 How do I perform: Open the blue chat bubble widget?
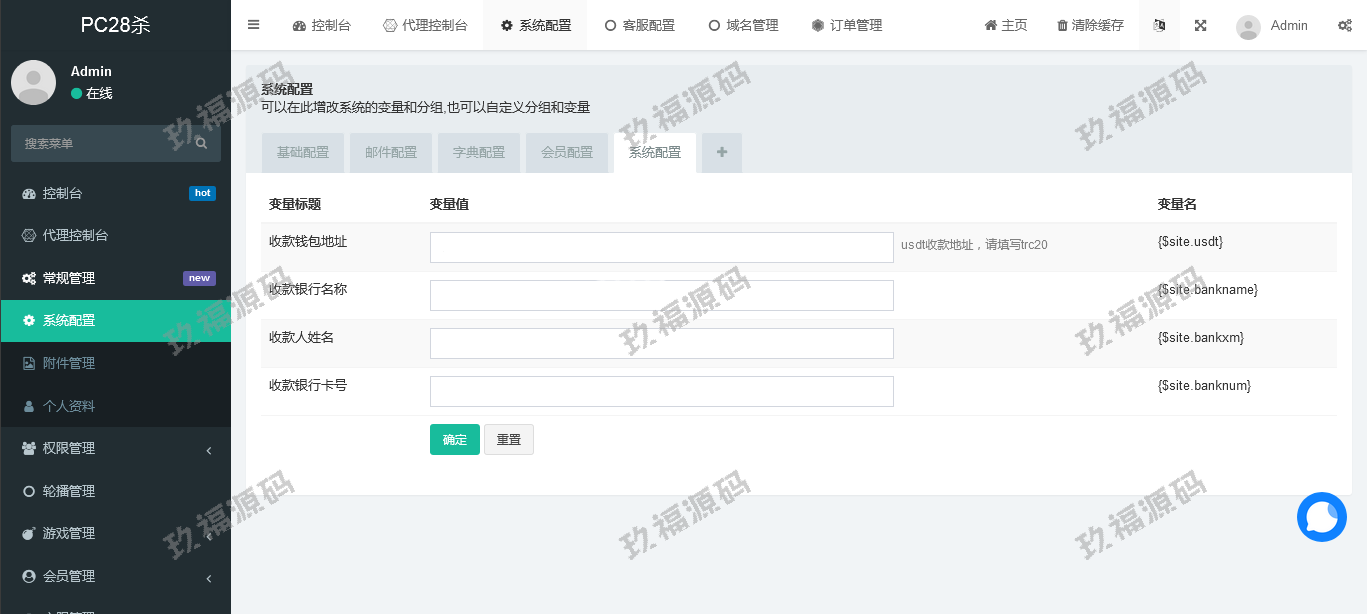[x=1321, y=517]
